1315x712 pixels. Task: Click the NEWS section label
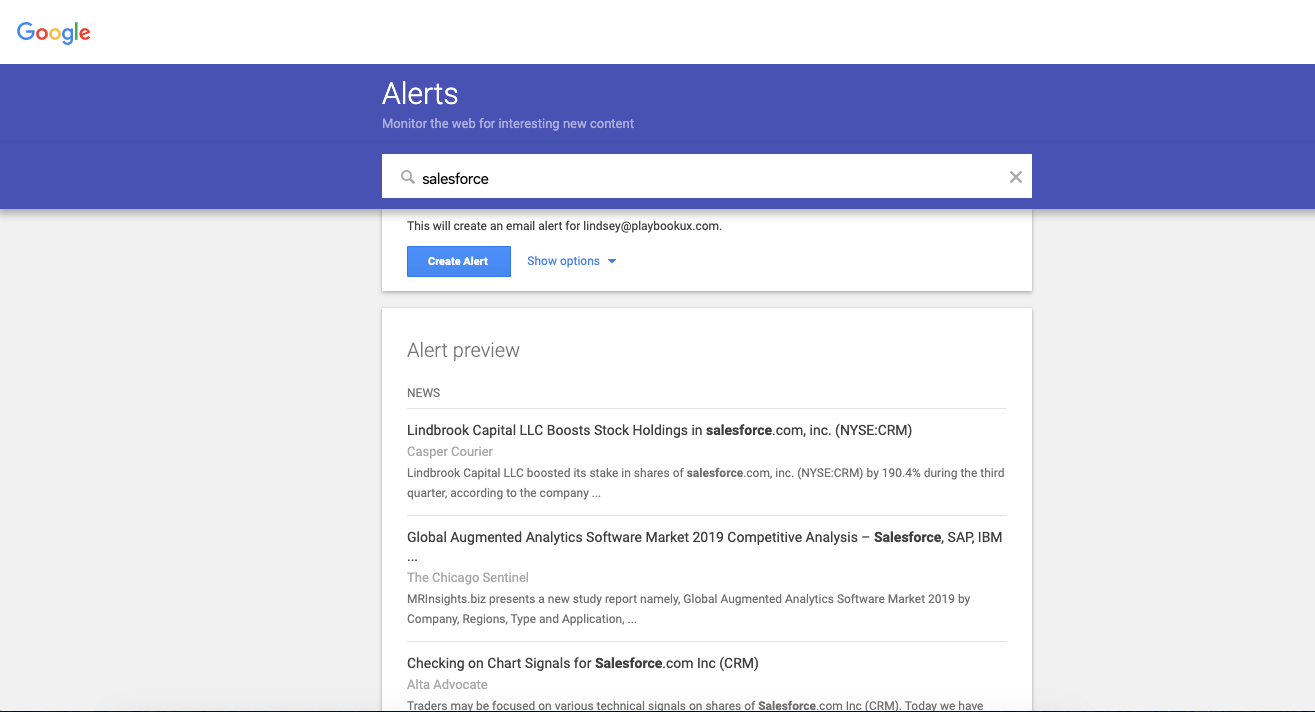coord(424,393)
